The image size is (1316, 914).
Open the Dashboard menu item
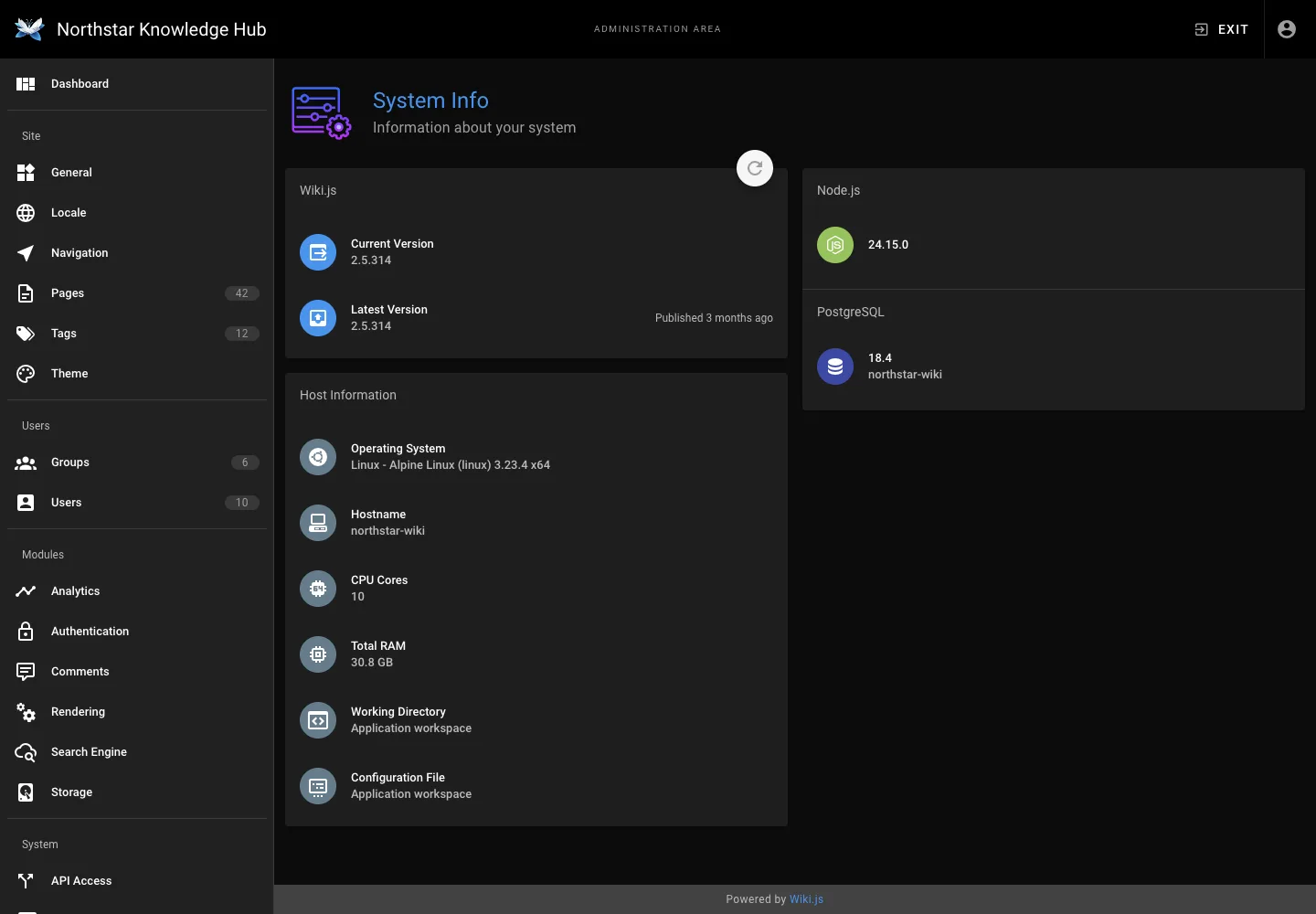(137, 84)
